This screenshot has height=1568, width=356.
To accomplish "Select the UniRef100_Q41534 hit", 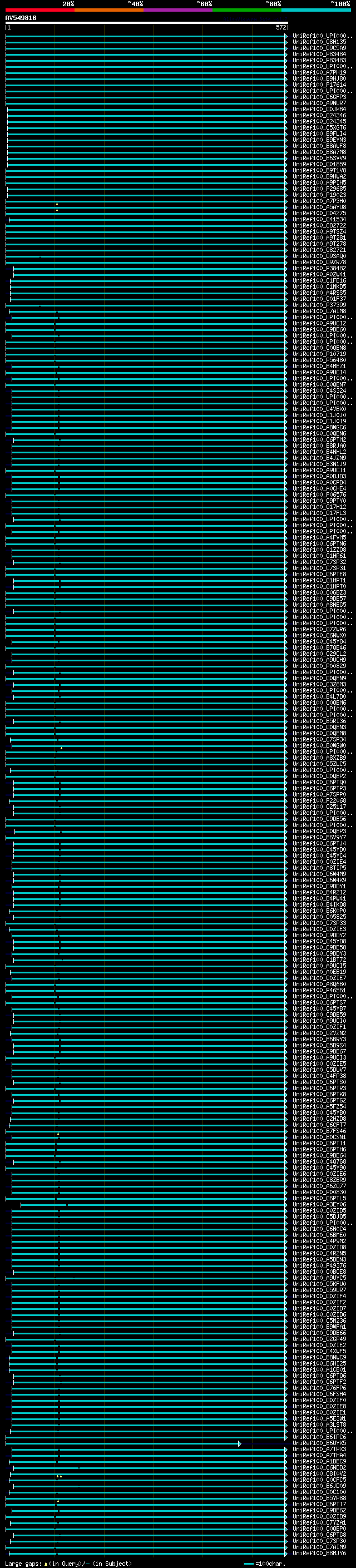I will (319, 220).
